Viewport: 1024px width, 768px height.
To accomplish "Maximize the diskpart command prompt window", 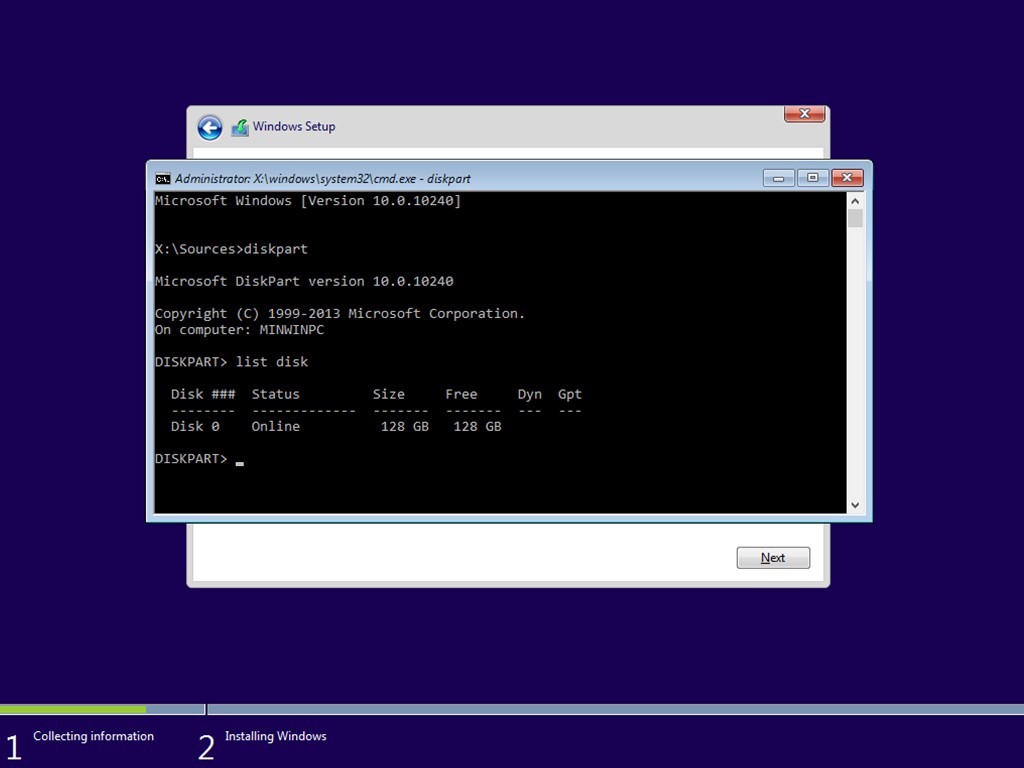I will (812, 178).
